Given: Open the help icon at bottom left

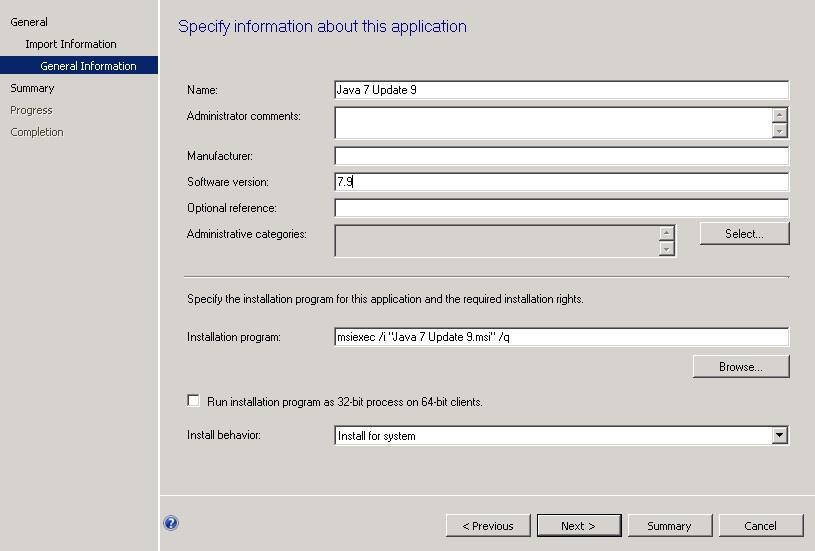Looking at the screenshot, I should (x=171, y=523).
